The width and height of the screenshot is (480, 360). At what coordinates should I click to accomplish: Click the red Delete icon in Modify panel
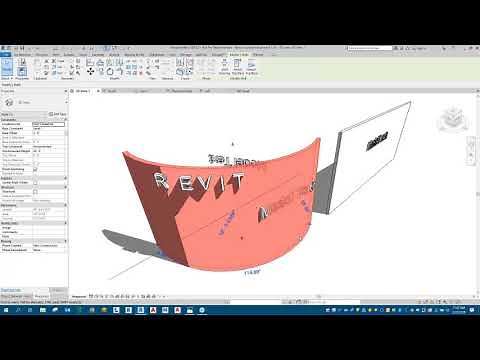click(141, 73)
